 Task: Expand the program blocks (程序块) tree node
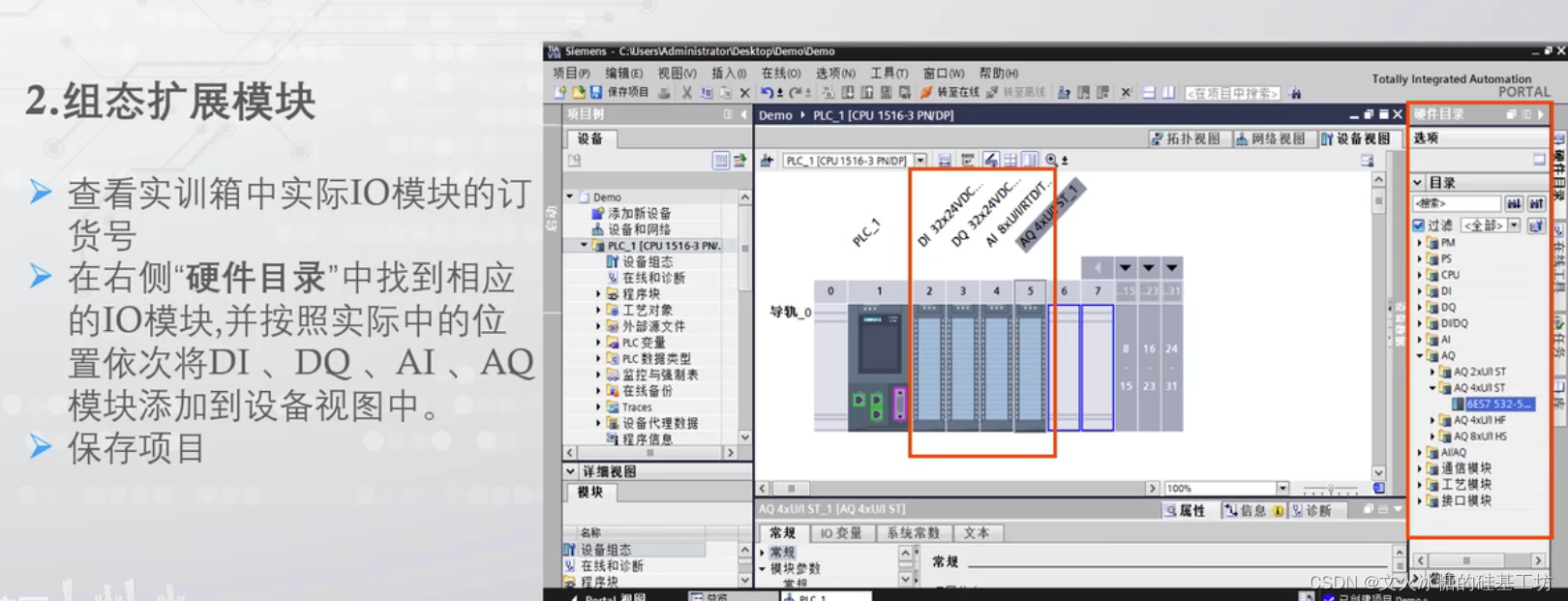pyautogui.click(x=598, y=293)
